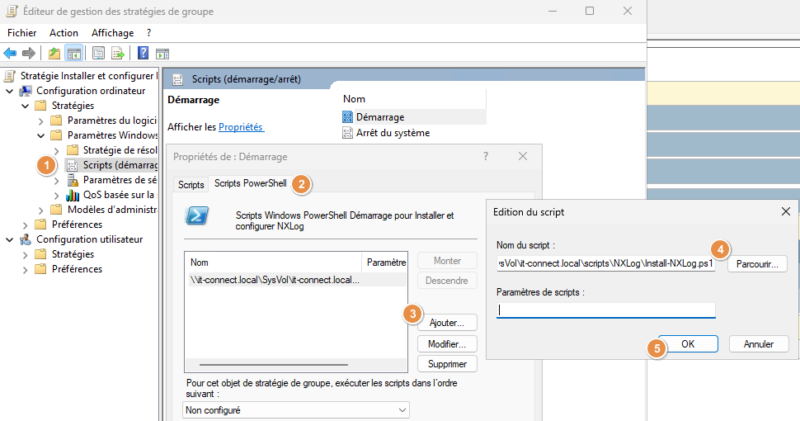800x421 pixels.
Task: Switch to the Scripts tab
Action: pos(190,185)
